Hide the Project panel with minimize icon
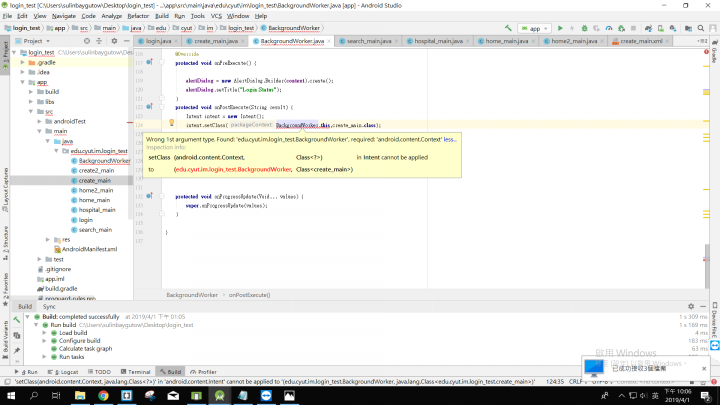 [x=127, y=41]
